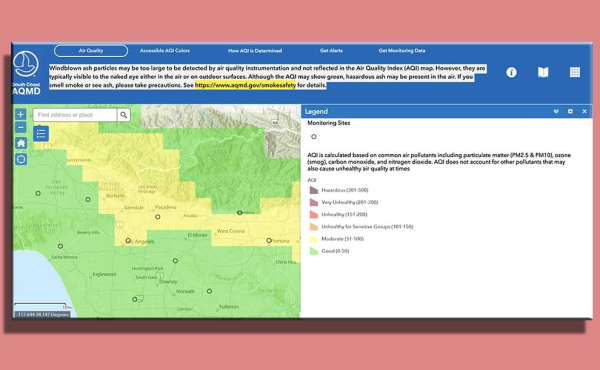Click the 'Fullerton' map label
600x370 pixels.
229,306
